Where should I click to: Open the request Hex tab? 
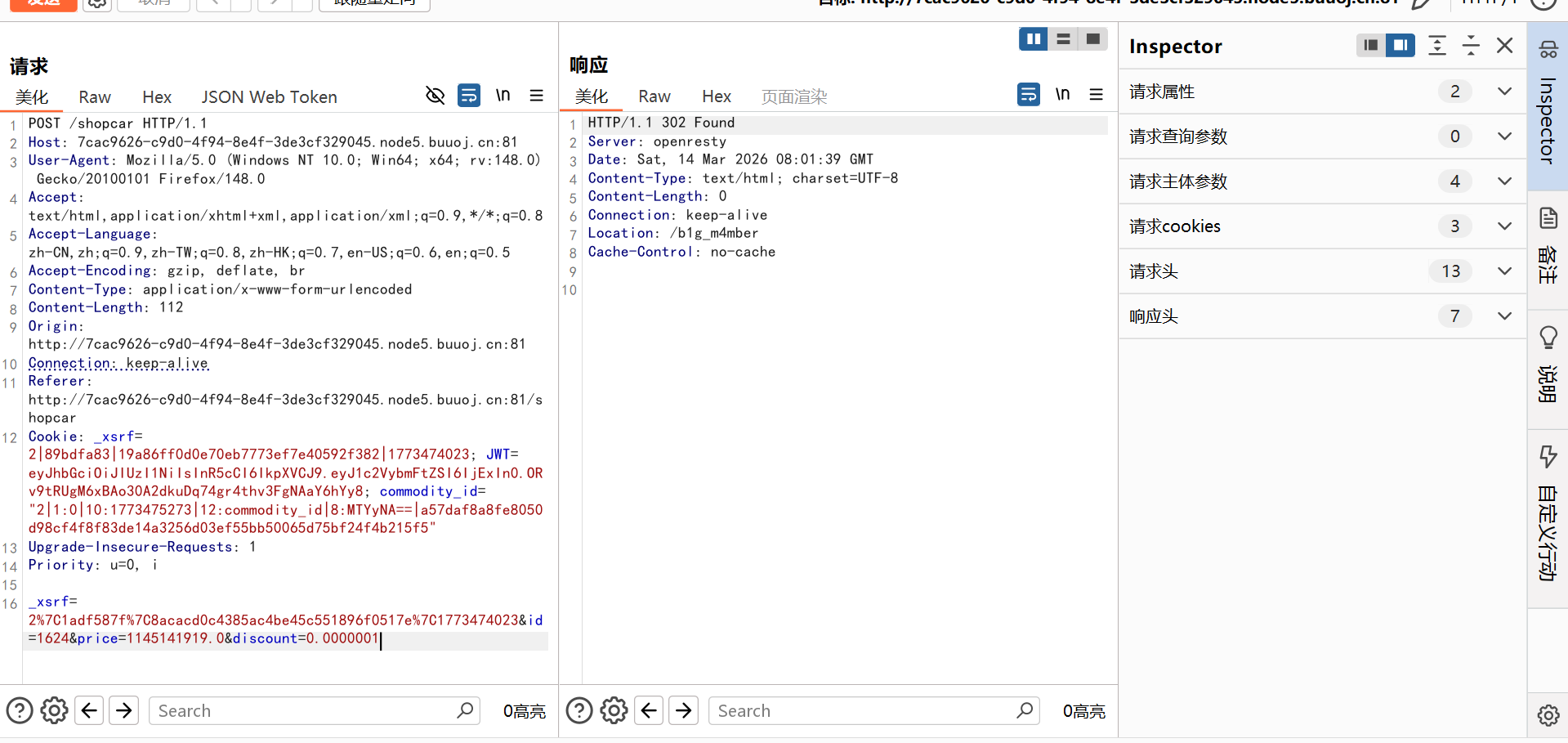coord(156,97)
